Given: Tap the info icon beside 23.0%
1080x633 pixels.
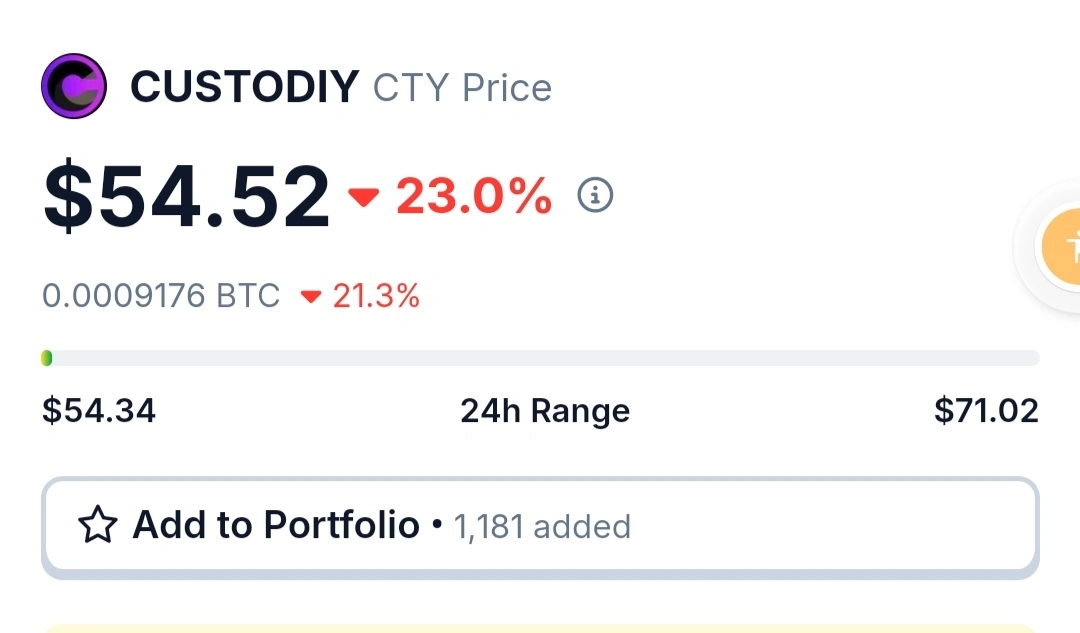Looking at the screenshot, I should tap(596, 195).
